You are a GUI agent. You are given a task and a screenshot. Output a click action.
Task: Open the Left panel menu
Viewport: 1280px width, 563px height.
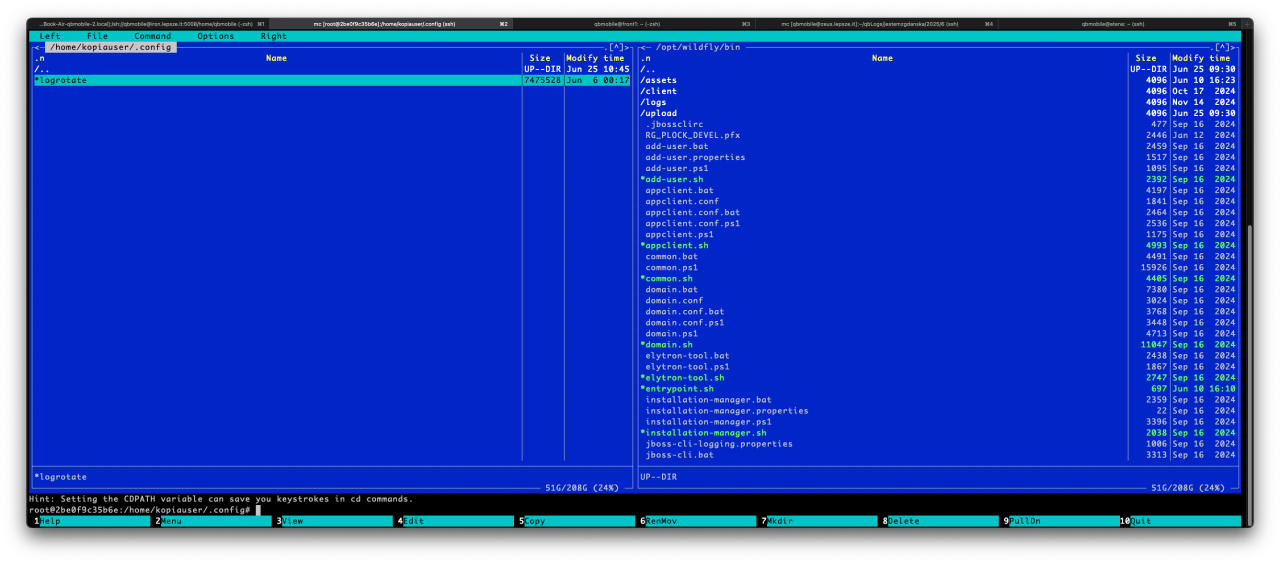[49, 36]
